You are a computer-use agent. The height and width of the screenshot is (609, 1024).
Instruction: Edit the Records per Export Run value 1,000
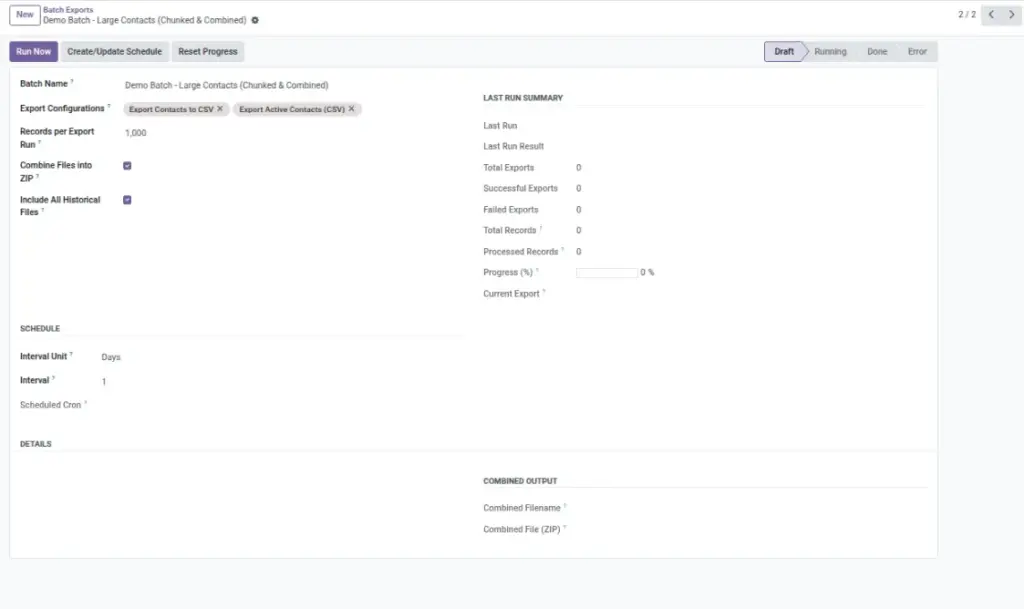(136, 133)
